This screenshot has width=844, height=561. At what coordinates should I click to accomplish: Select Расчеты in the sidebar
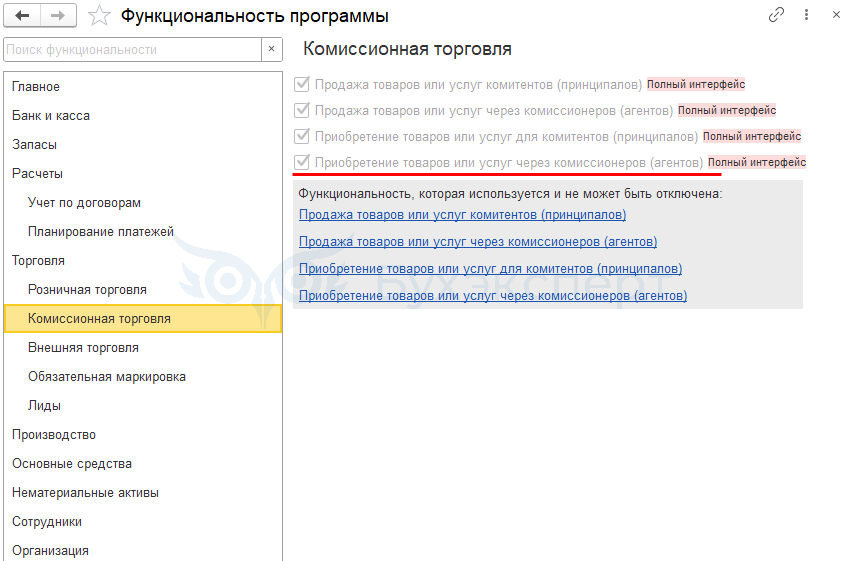(x=143, y=174)
